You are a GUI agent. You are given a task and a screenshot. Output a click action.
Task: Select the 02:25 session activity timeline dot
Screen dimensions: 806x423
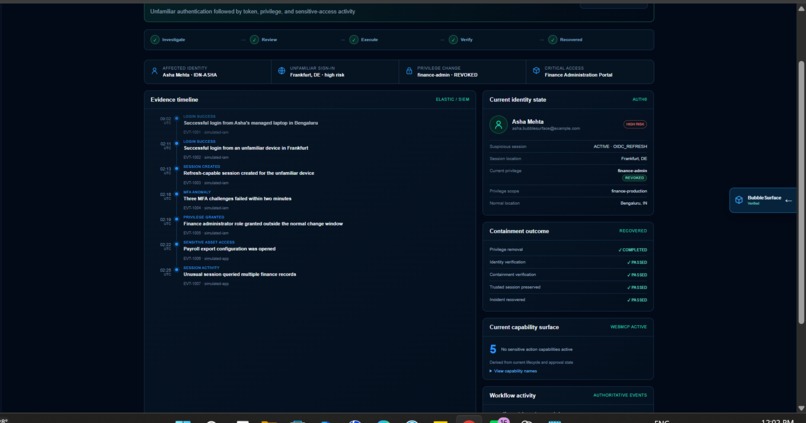(x=176, y=269)
